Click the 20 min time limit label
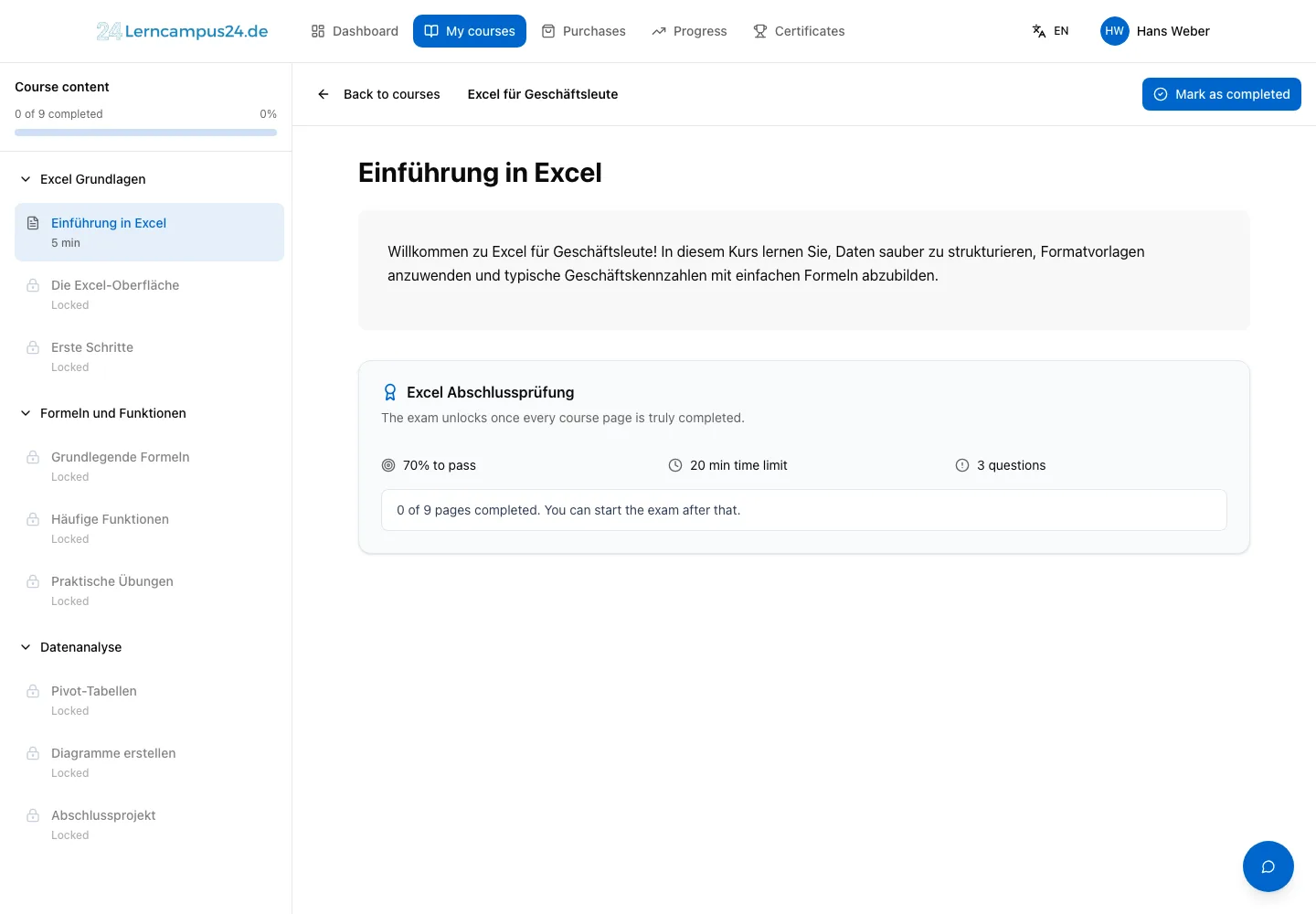Viewport: 1316px width, 914px height. pyautogui.click(x=738, y=465)
